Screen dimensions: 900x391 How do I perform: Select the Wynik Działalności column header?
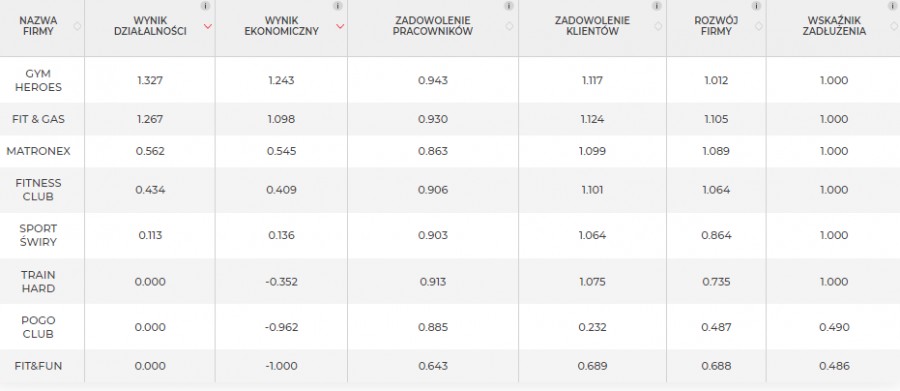click(150, 26)
